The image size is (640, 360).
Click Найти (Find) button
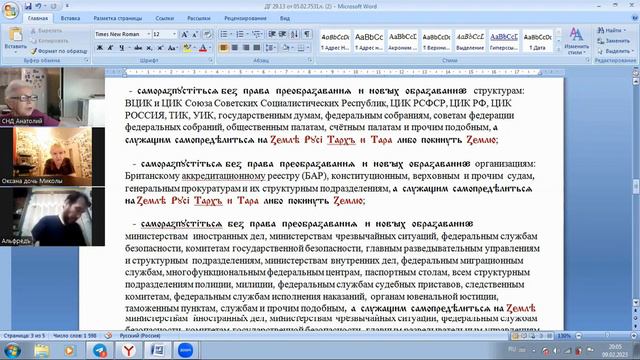[x=611, y=30]
